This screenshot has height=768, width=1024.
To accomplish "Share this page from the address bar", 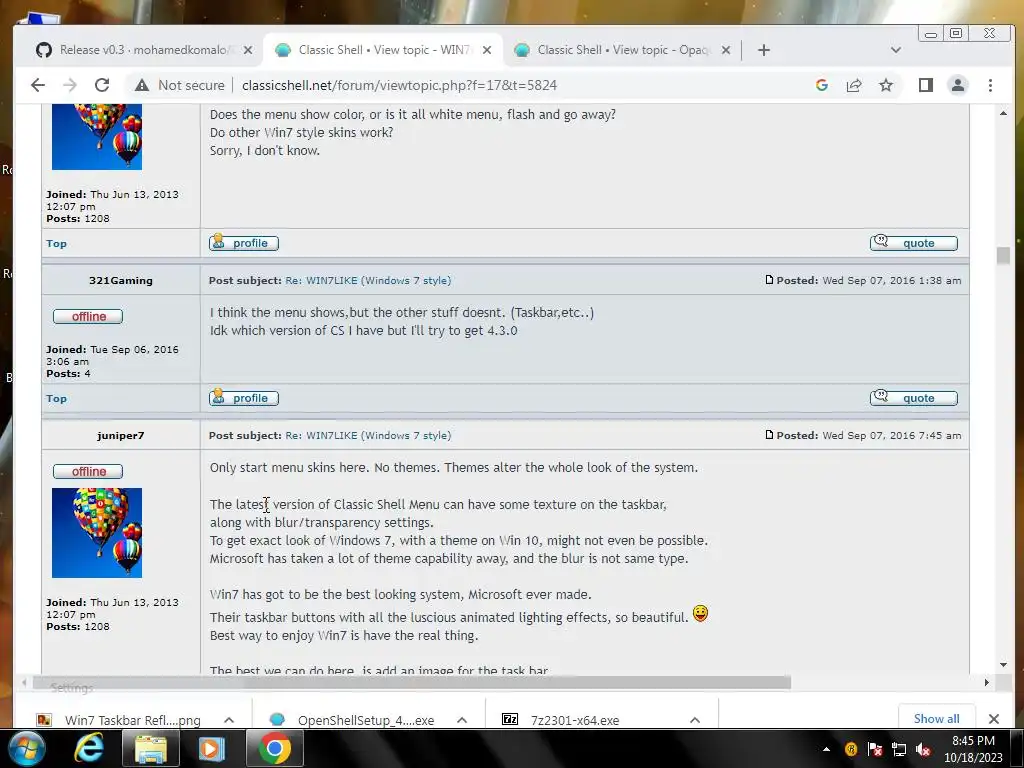I will pos(854,85).
